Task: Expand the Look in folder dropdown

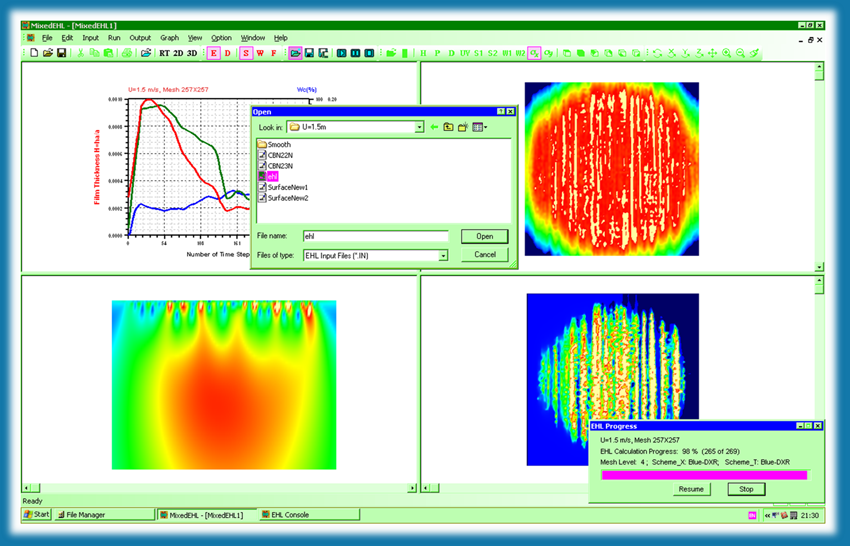Action: [419, 127]
